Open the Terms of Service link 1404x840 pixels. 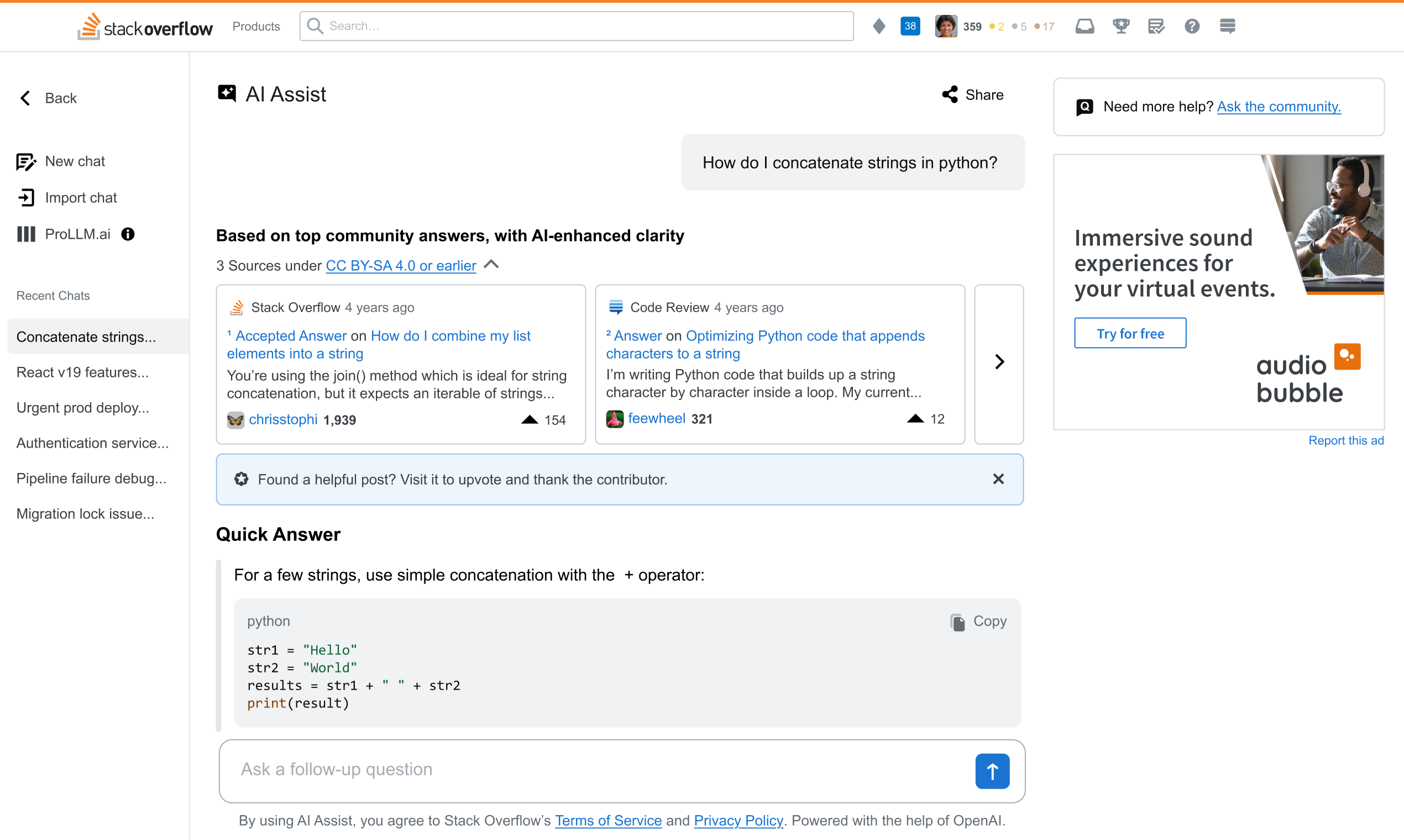pyautogui.click(x=608, y=820)
